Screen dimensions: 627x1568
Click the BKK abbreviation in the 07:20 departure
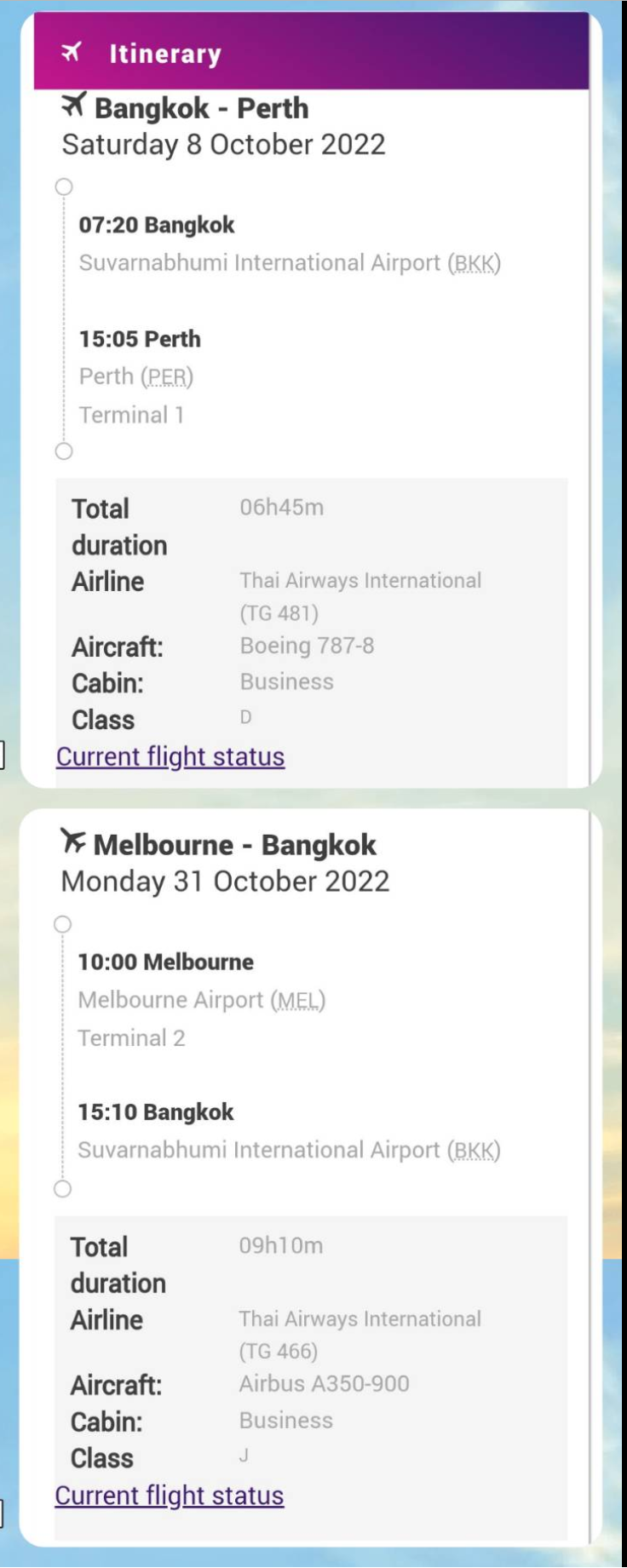pyautogui.click(x=475, y=263)
